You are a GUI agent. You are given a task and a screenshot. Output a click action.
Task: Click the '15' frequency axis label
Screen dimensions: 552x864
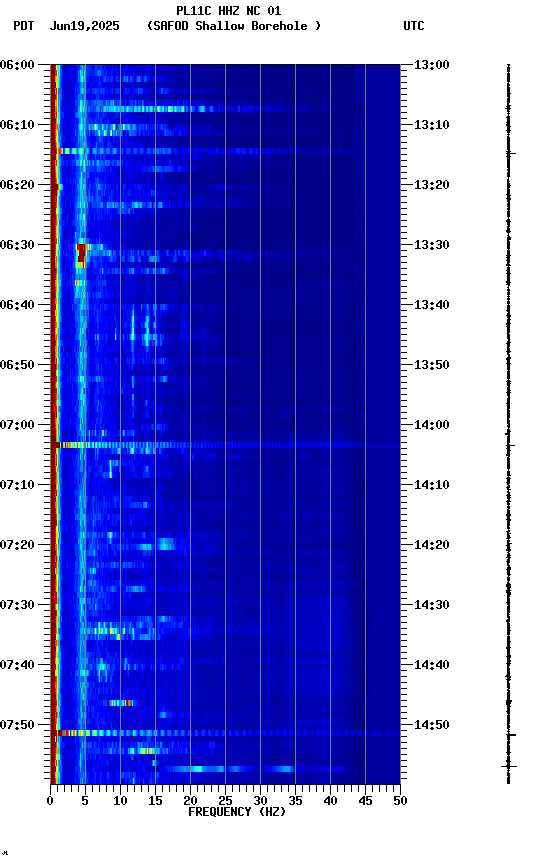(155, 801)
